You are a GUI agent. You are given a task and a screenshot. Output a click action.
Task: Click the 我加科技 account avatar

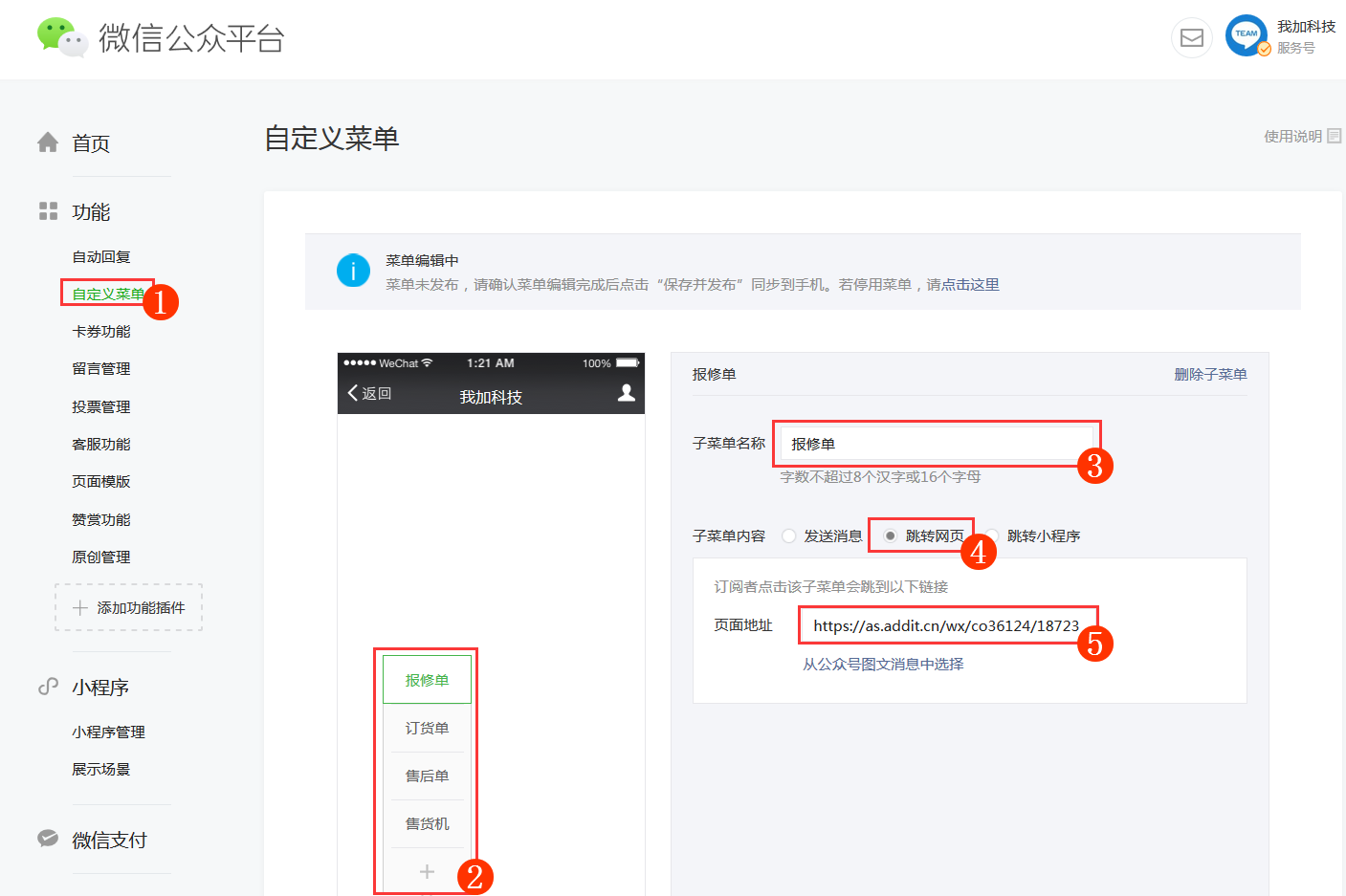coord(1247,35)
